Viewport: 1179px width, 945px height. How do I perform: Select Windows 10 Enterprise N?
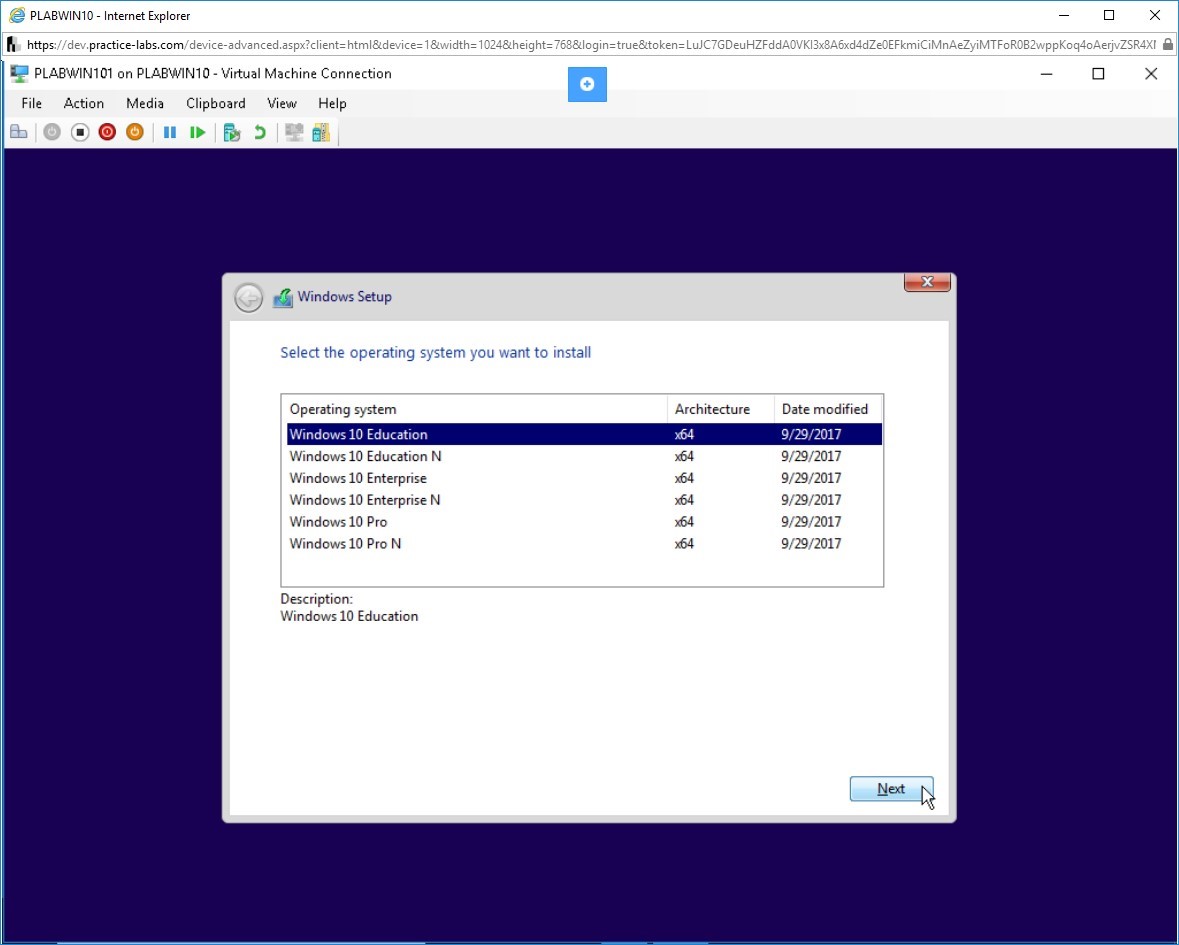click(584, 500)
